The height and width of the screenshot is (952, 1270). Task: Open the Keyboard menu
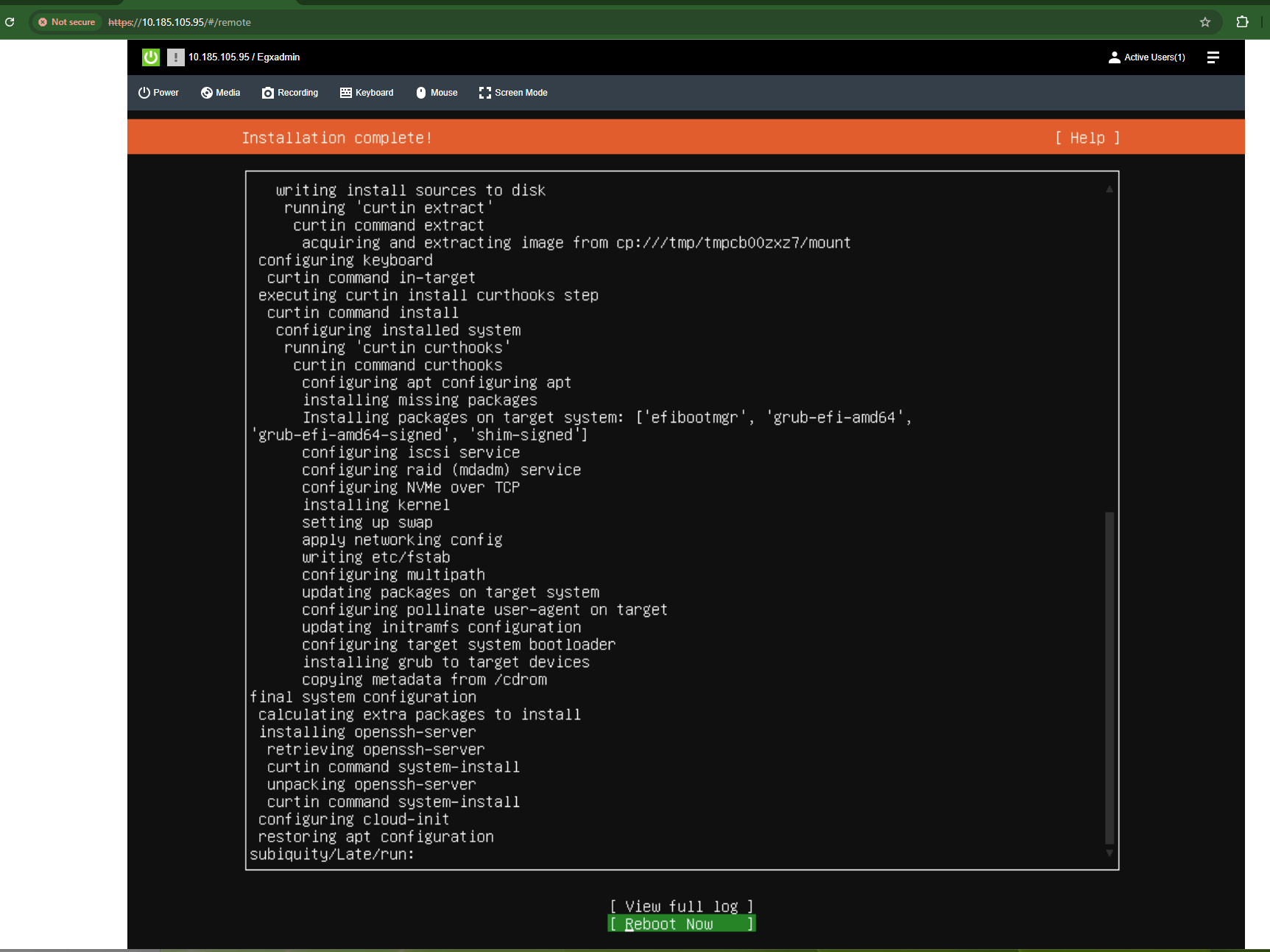(367, 93)
